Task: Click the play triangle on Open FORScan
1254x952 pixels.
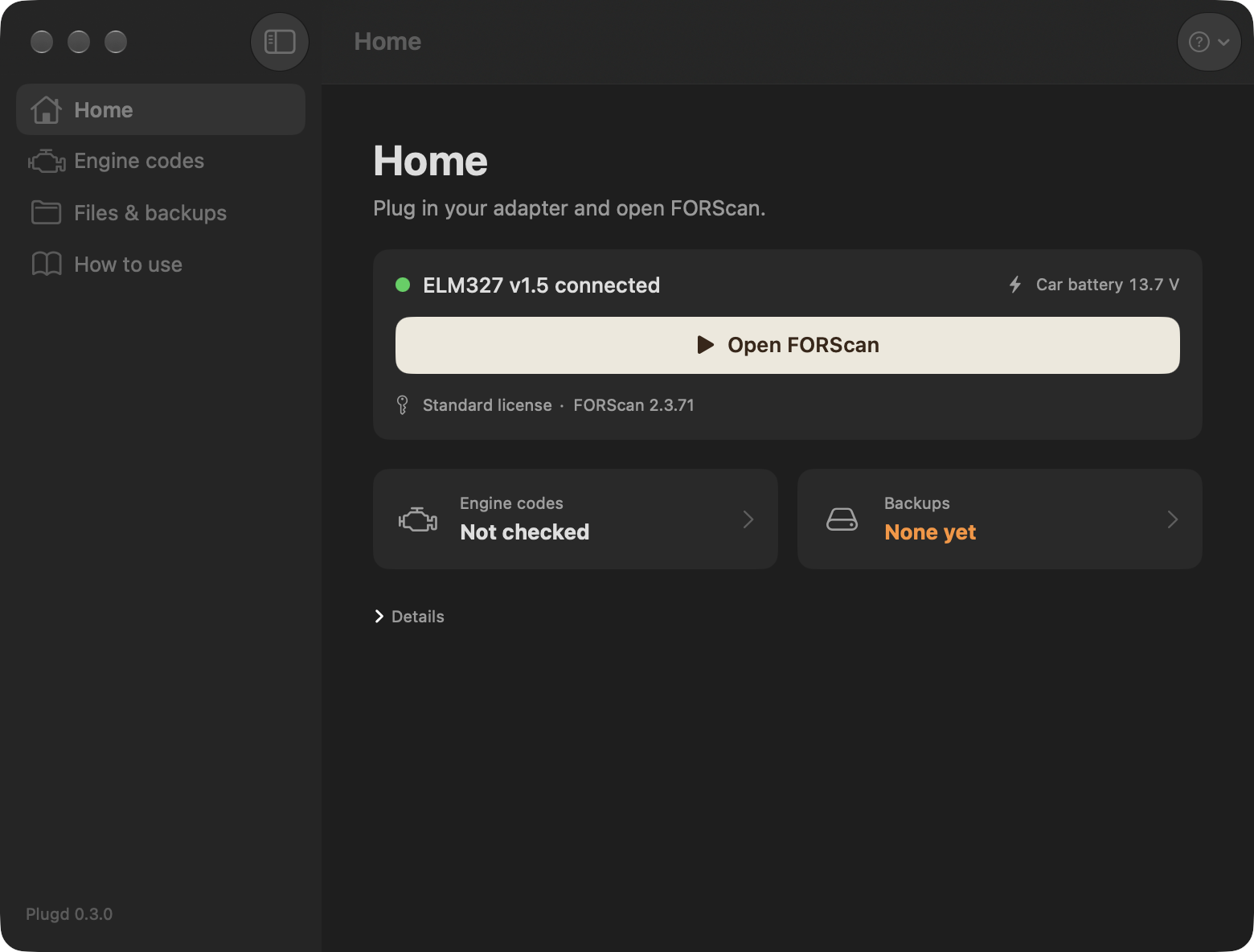Action: (705, 345)
